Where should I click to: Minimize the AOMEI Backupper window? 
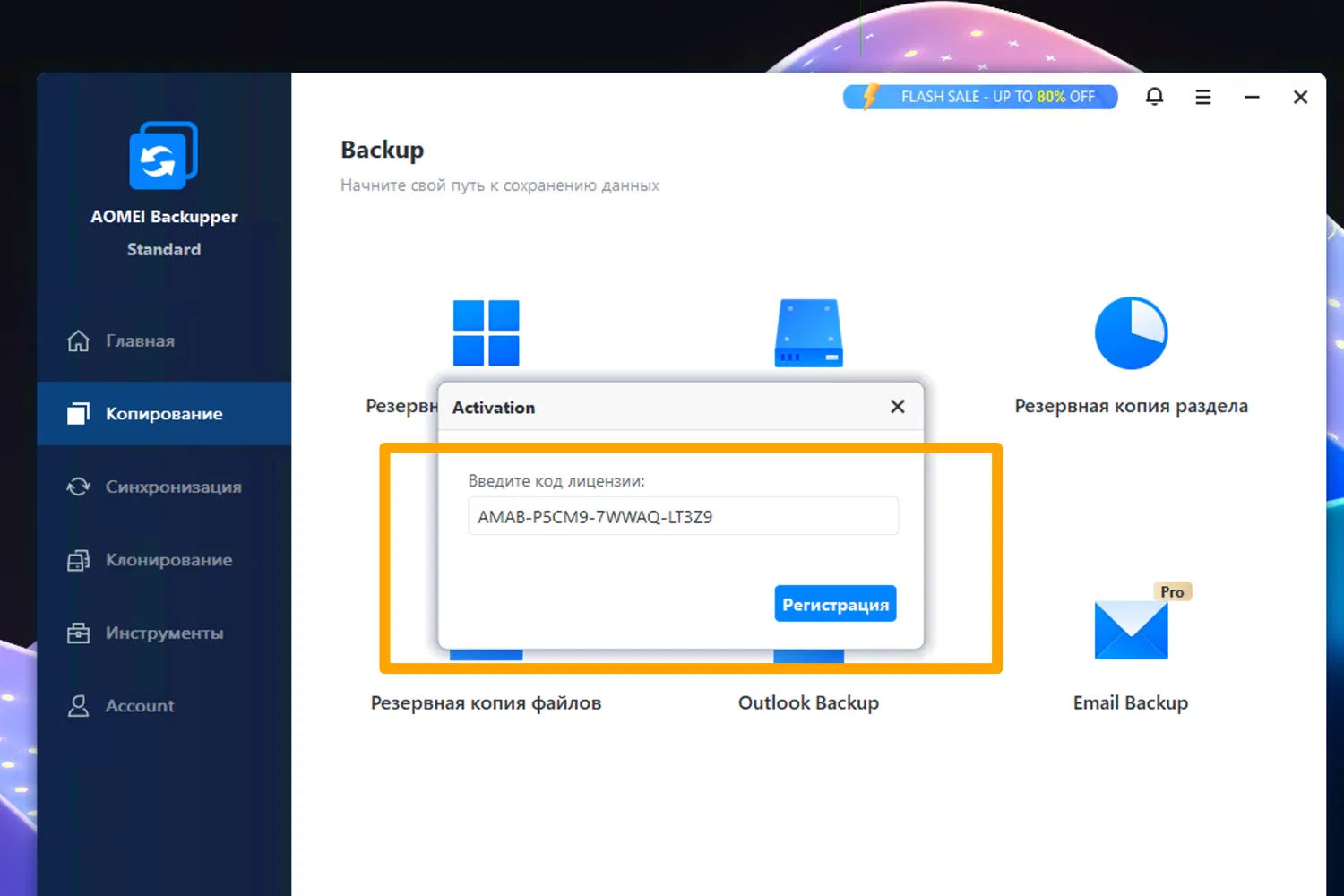point(1252,97)
